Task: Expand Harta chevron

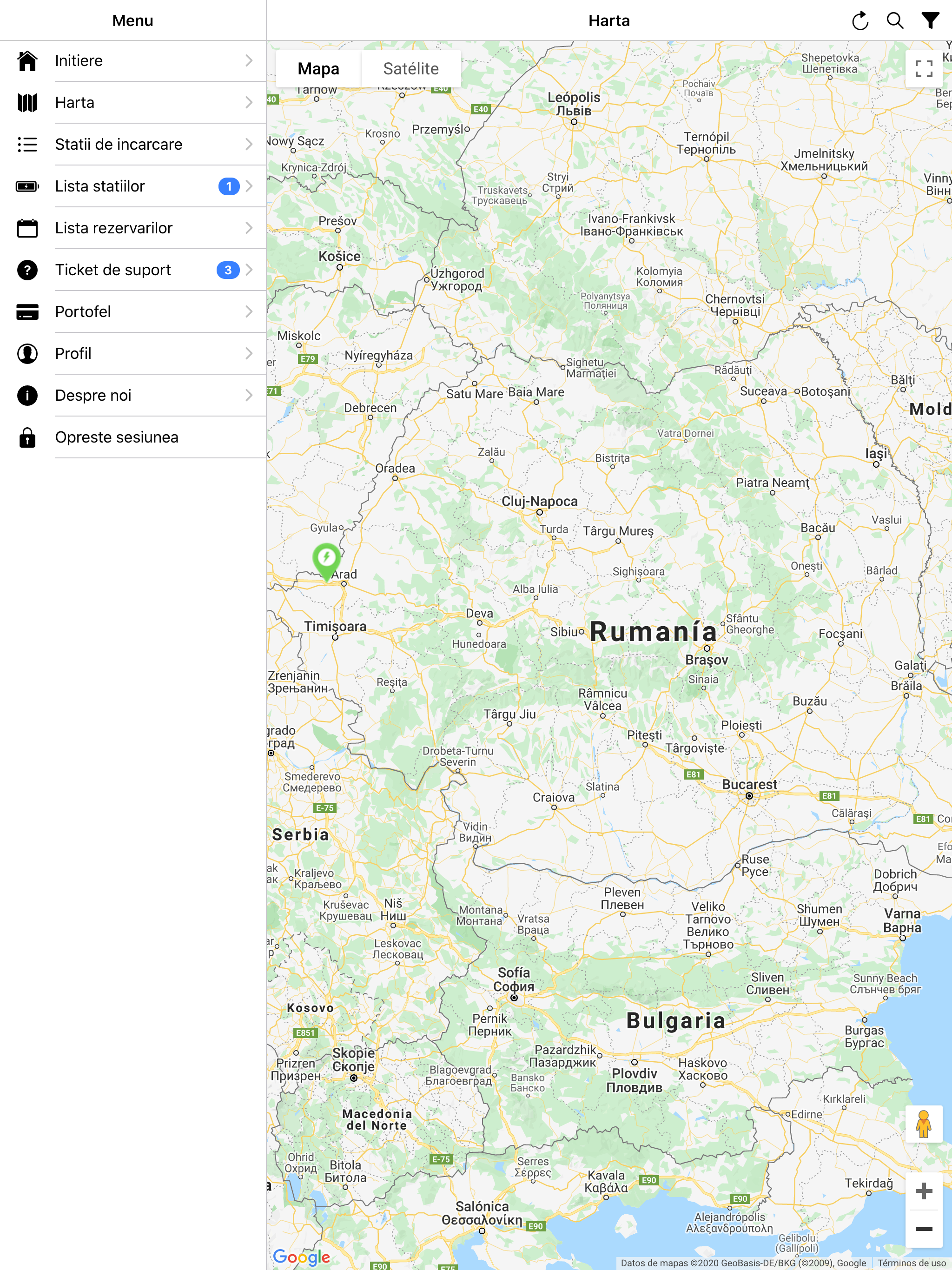Action: click(249, 103)
